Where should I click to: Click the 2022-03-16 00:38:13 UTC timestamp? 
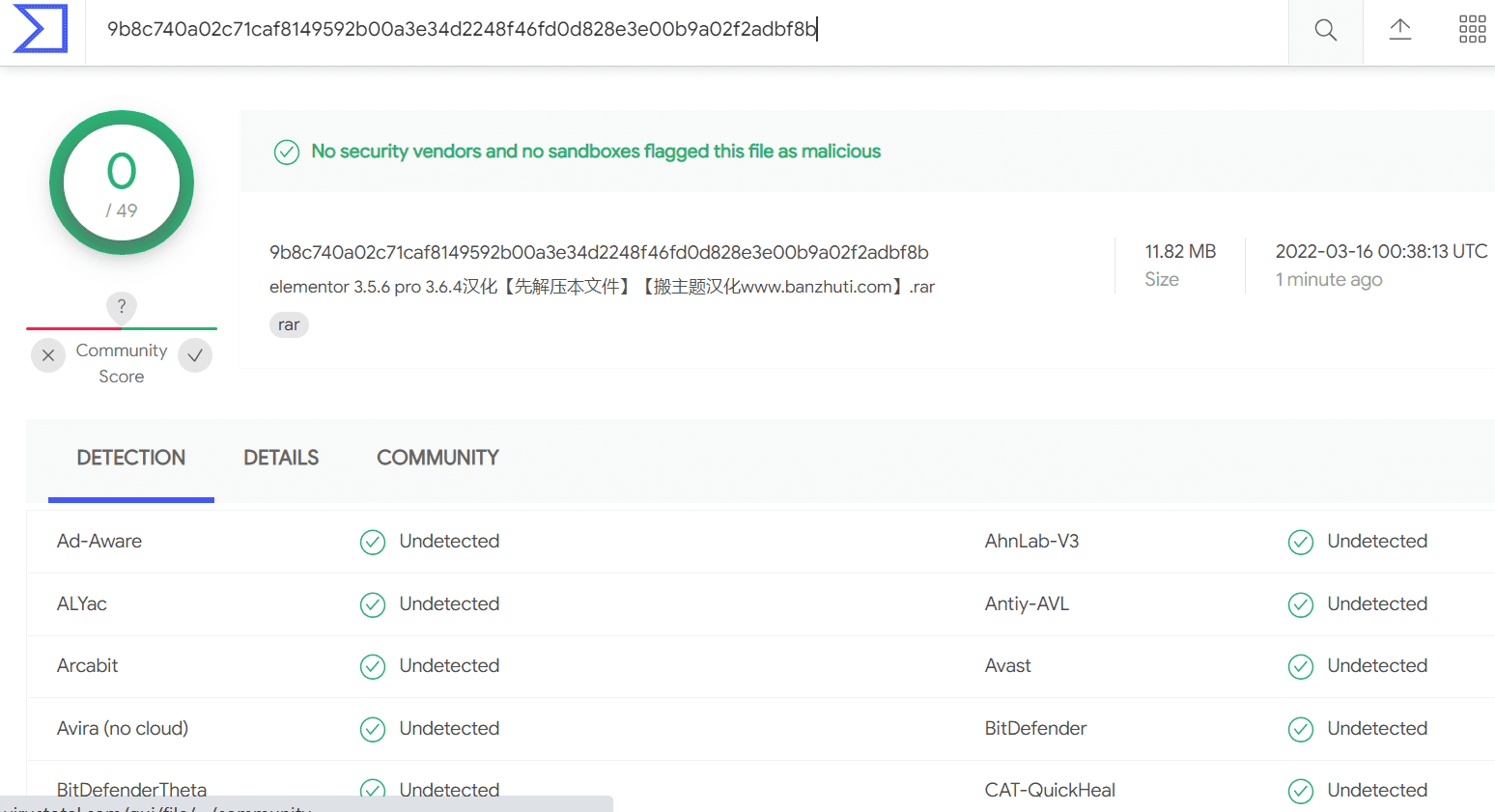[1381, 252]
